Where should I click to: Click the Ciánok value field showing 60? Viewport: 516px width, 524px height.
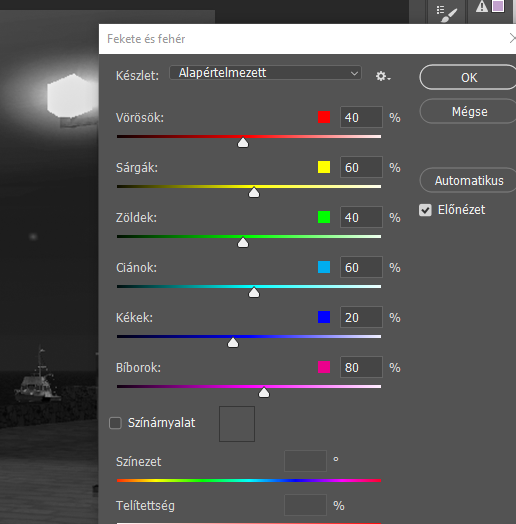[361, 267]
